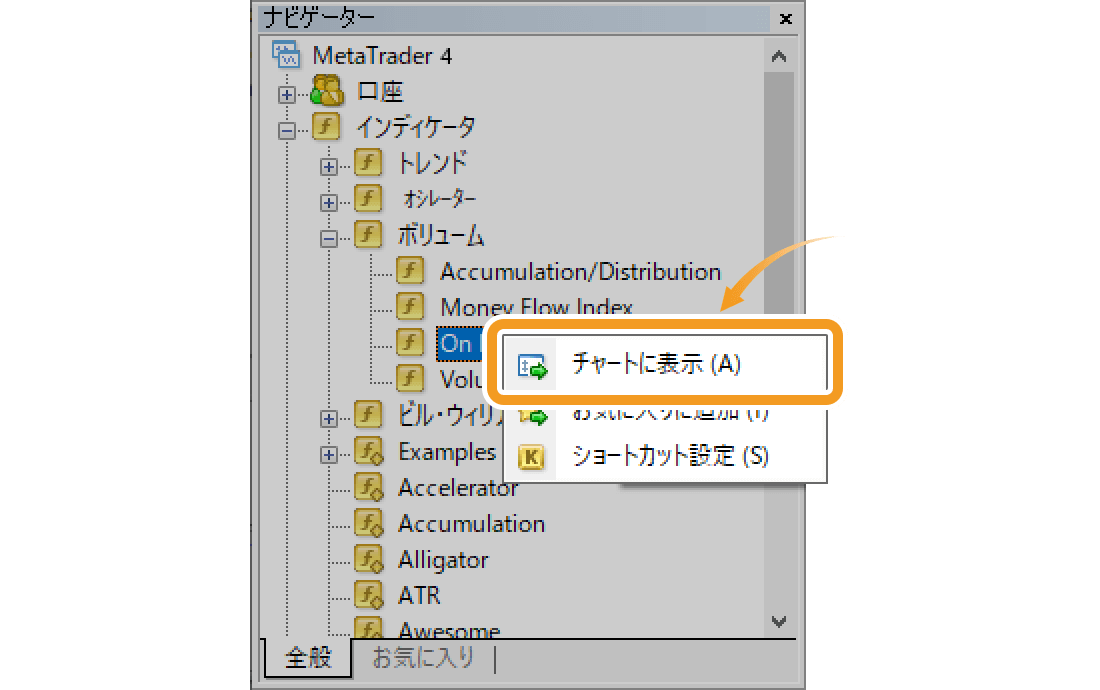Click the icon of highlighted On indicator

click(x=410, y=343)
